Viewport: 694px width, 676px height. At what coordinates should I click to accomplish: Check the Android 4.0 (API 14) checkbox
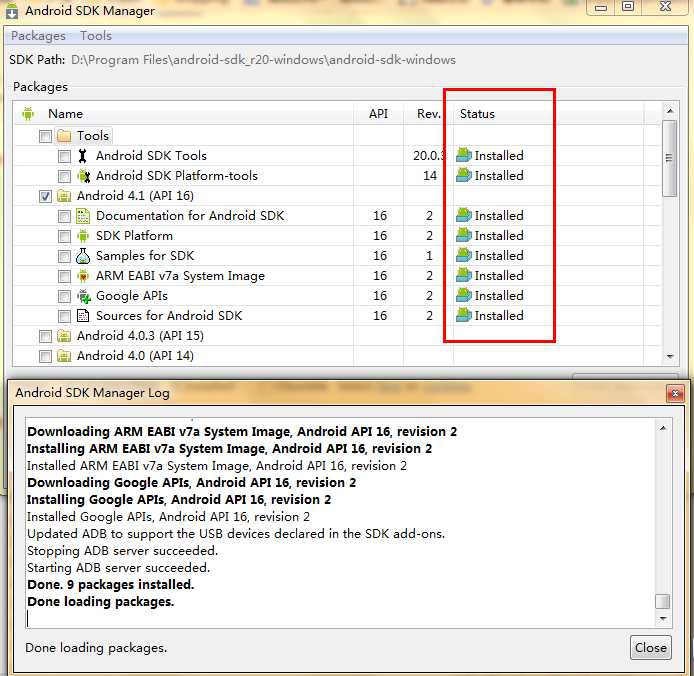point(45,356)
